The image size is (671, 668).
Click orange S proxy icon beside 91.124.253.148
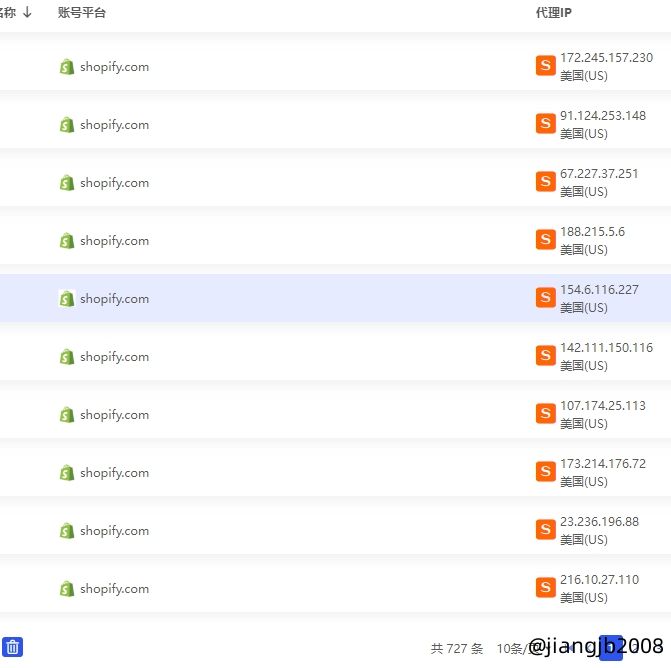(x=545, y=124)
